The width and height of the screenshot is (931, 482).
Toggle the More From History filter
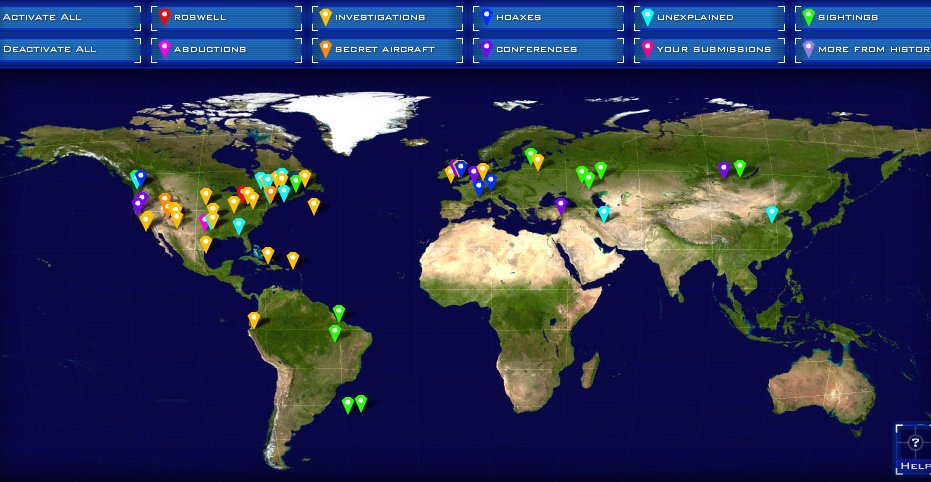click(863, 49)
